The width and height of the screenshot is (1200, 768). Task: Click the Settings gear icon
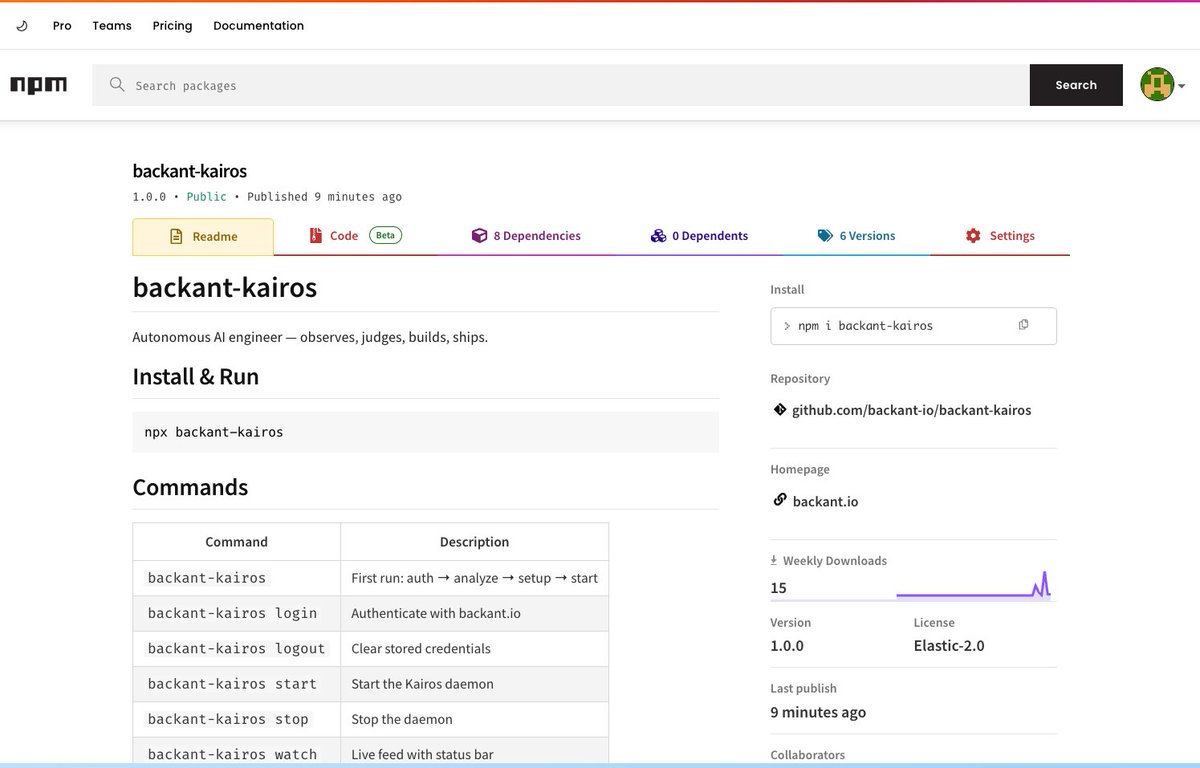(x=973, y=236)
